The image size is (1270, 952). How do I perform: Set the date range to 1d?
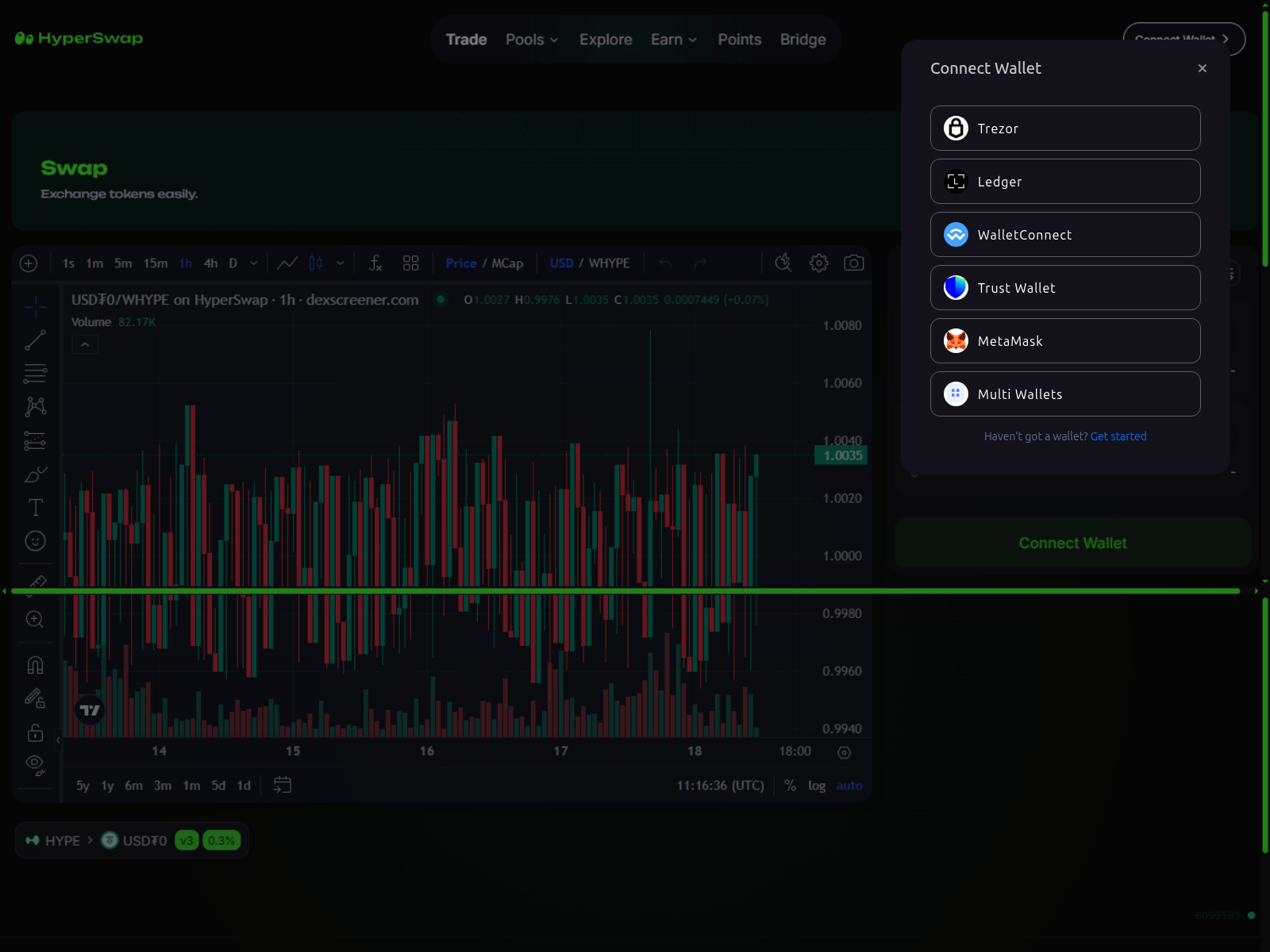click(244, 785)
